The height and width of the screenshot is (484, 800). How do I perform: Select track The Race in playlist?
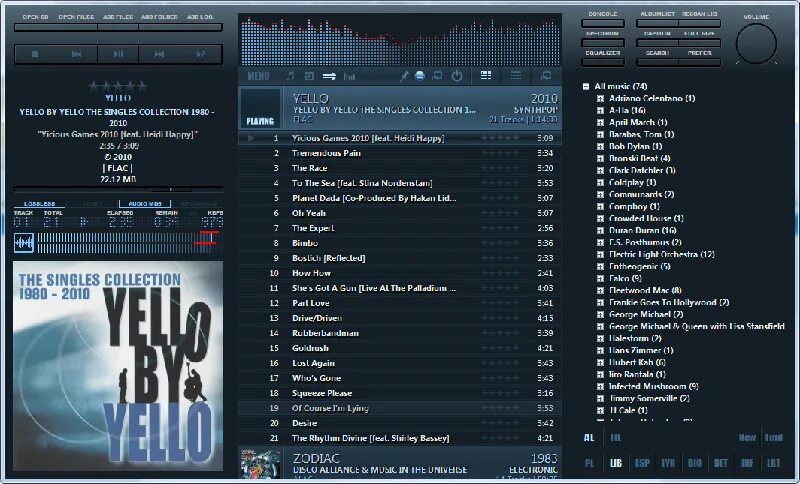pos(400,168)
